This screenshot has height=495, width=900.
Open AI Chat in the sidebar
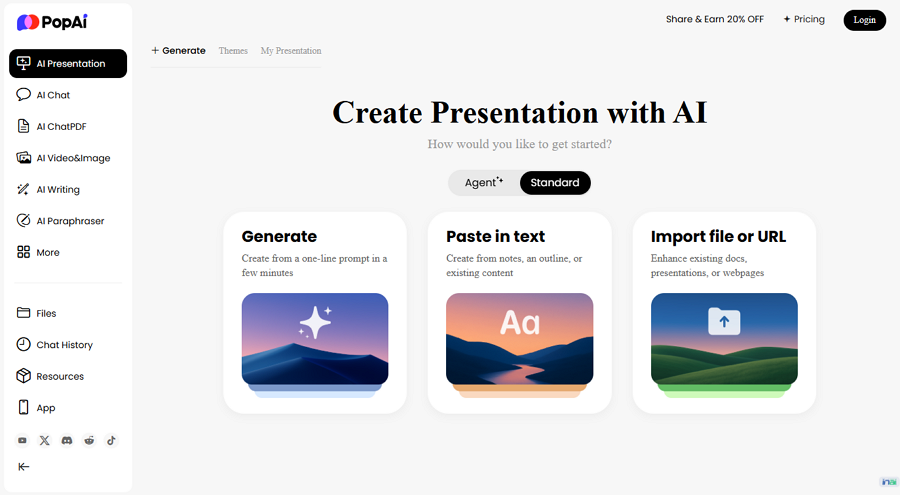click(x=53, y=95)
